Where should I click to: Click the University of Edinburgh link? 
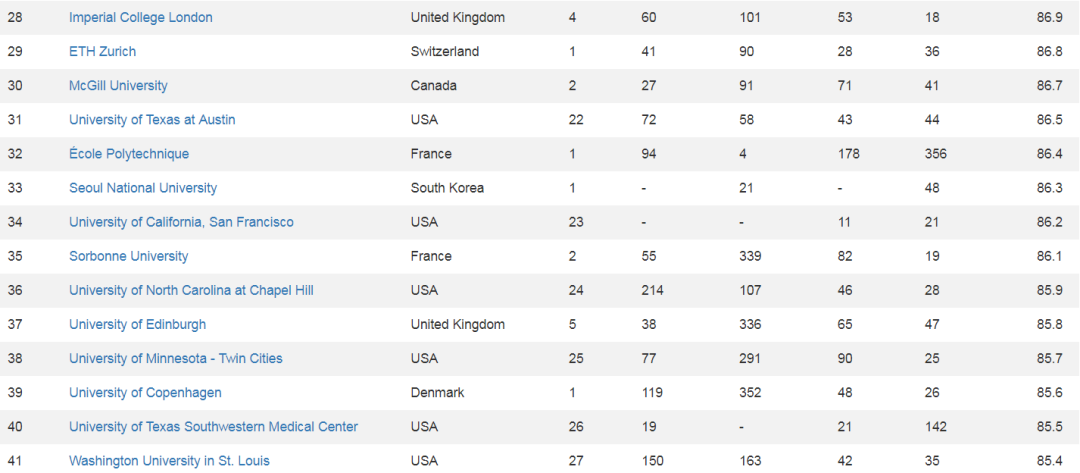137,324
